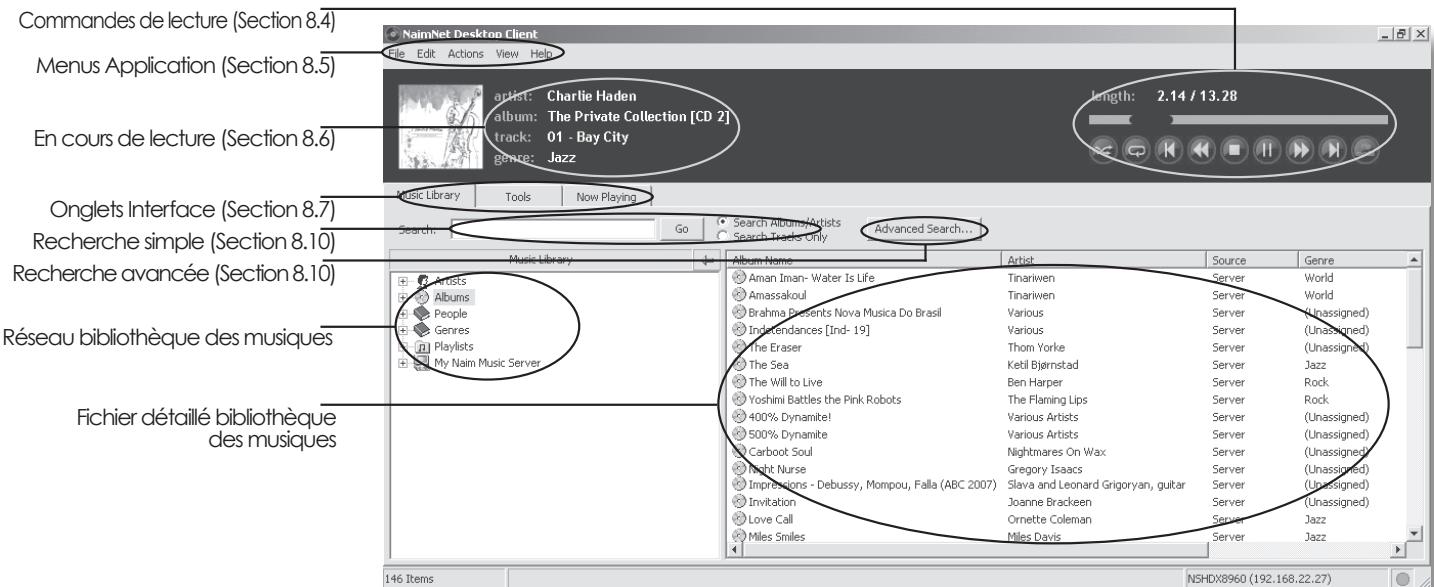
Task: Select the Search Albums/Artists radio option
Action: click(723, 221)
